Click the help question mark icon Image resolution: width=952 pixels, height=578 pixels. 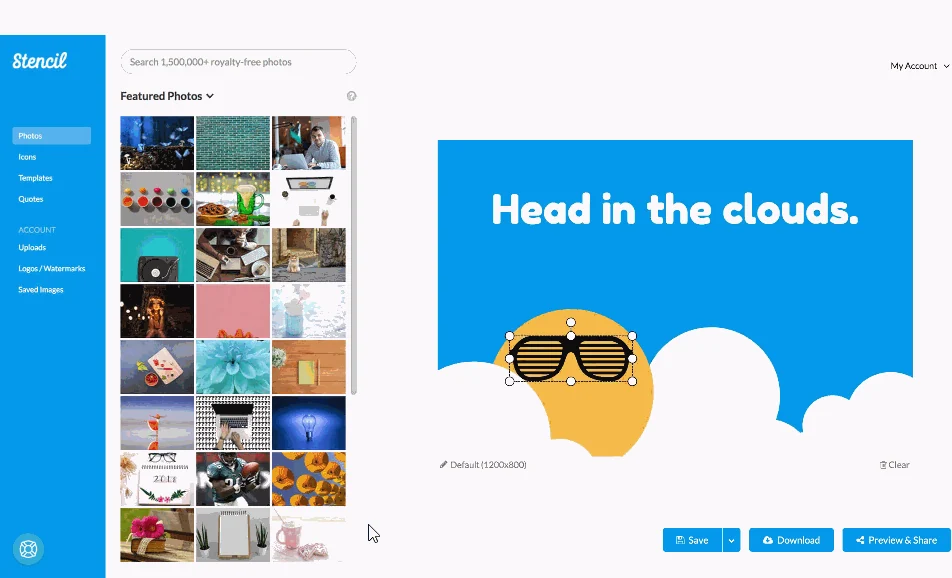point(352,96)
